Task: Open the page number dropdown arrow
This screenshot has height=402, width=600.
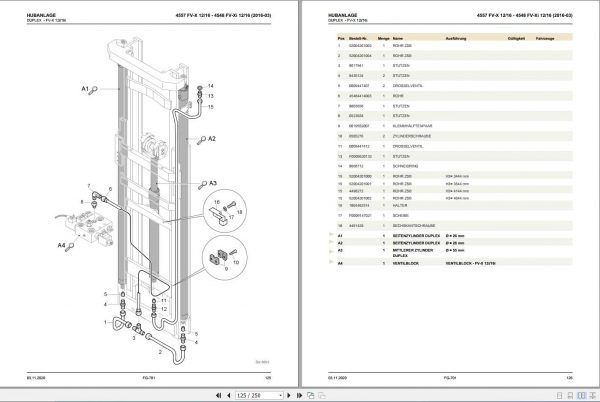Action: [x=280, y=395]
